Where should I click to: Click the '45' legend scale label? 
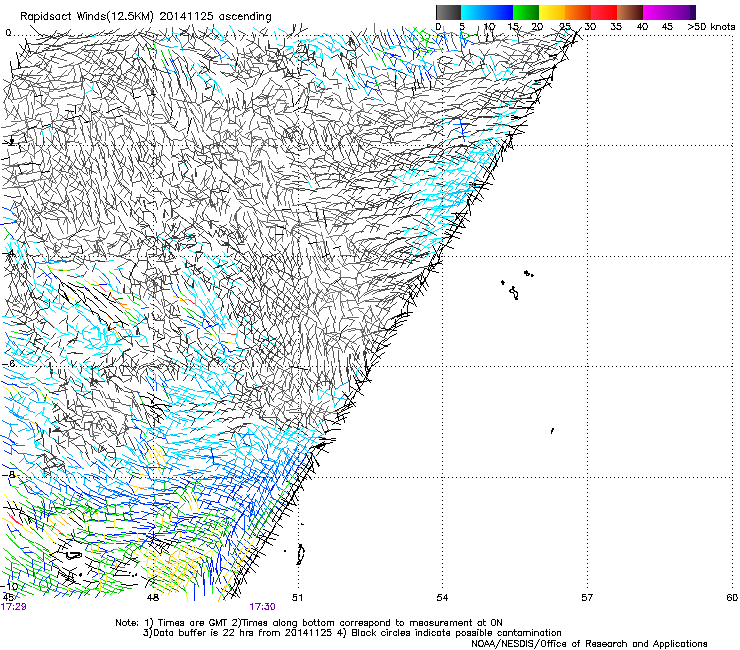tap(667, 27)
